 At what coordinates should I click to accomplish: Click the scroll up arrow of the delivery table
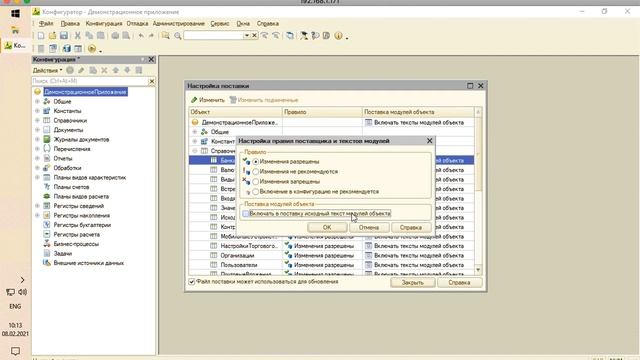(478, 112)
